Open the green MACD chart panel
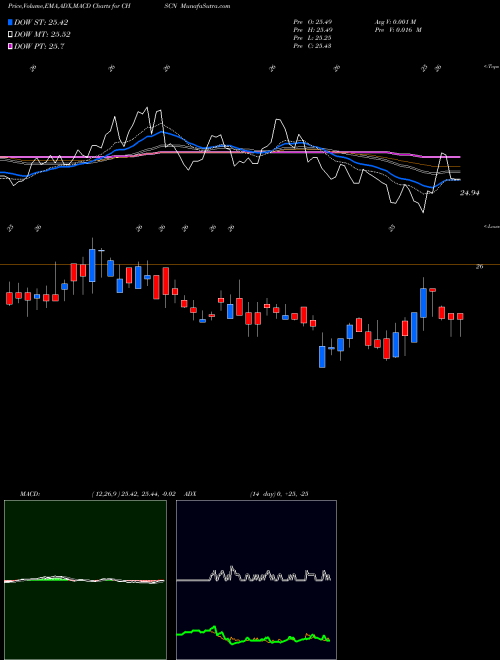The image size is (500, 660). [85, 580]
